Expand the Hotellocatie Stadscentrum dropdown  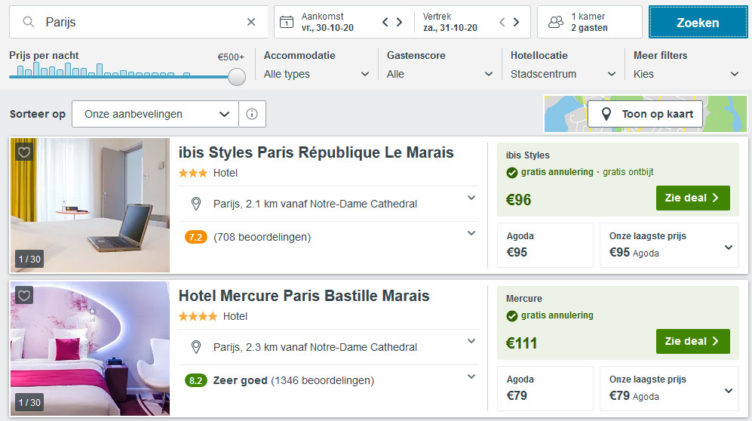tap(562, 74)
